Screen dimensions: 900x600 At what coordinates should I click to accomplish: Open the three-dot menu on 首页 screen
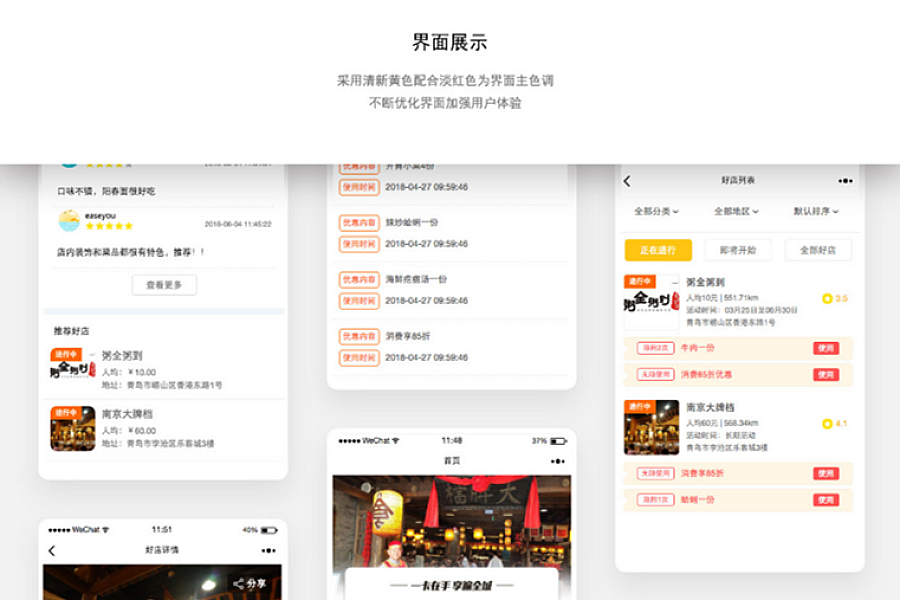[x=557, y=461]
